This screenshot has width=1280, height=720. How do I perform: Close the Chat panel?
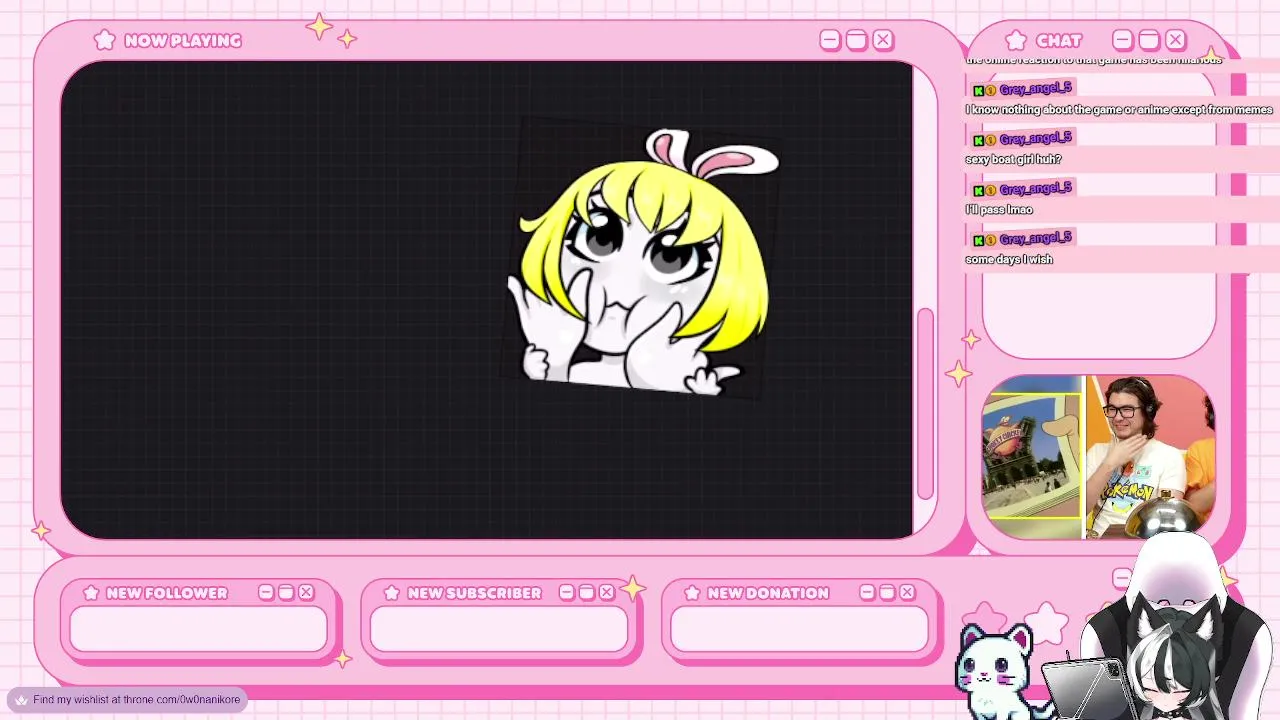pyautogui.click(x=1176, y=40)
